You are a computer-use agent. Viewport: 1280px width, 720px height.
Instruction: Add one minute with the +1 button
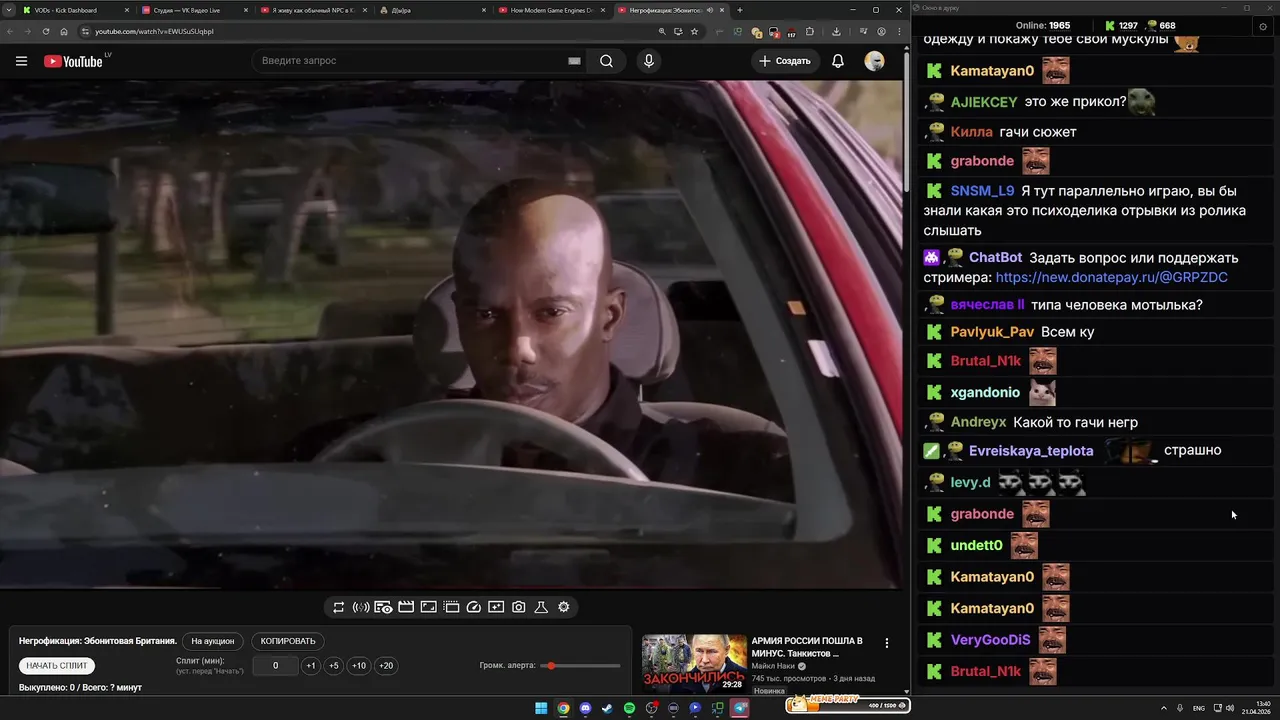point(311,666)
